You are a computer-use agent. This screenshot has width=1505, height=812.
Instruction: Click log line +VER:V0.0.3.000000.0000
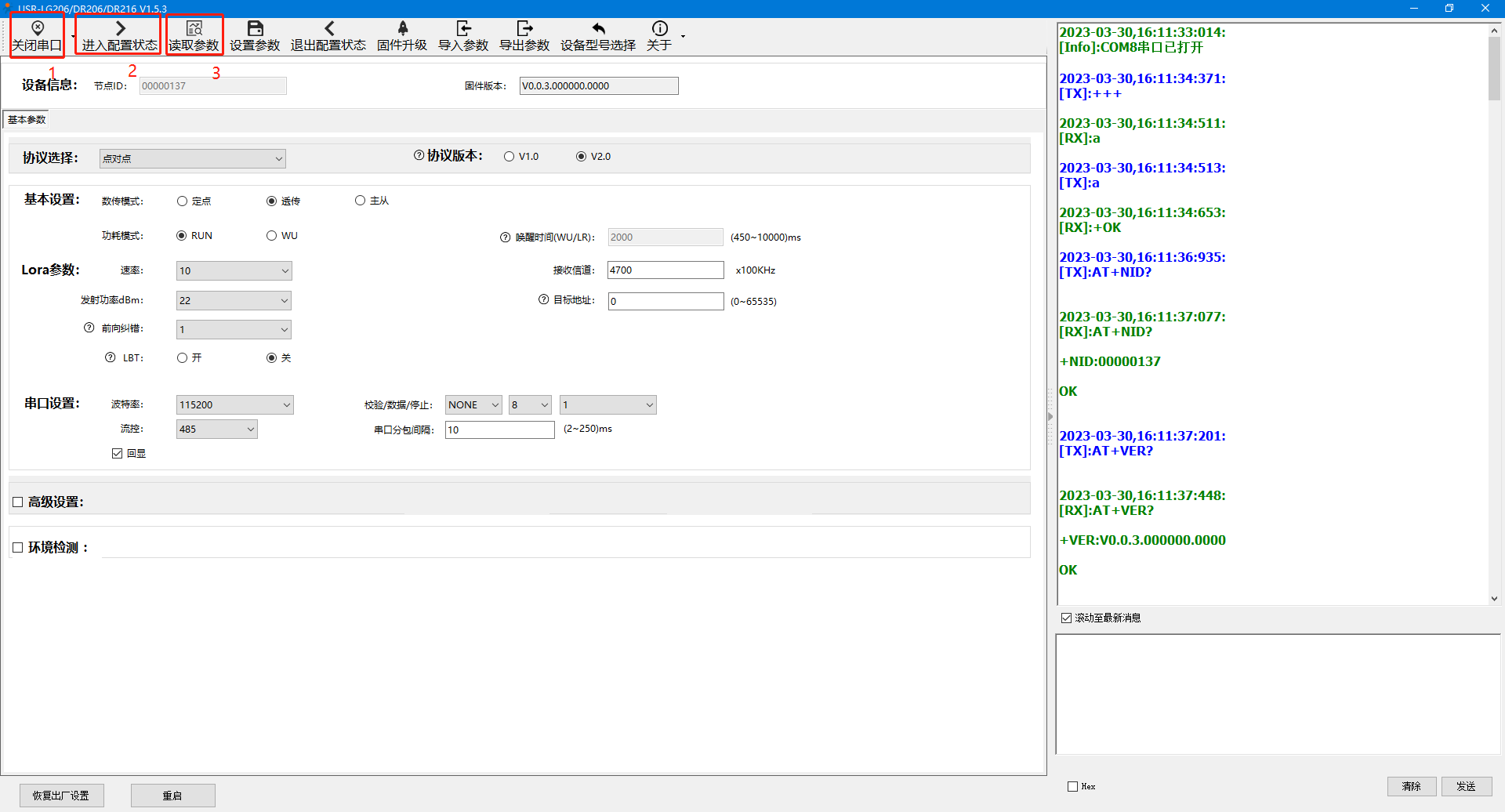point(1142,540)
